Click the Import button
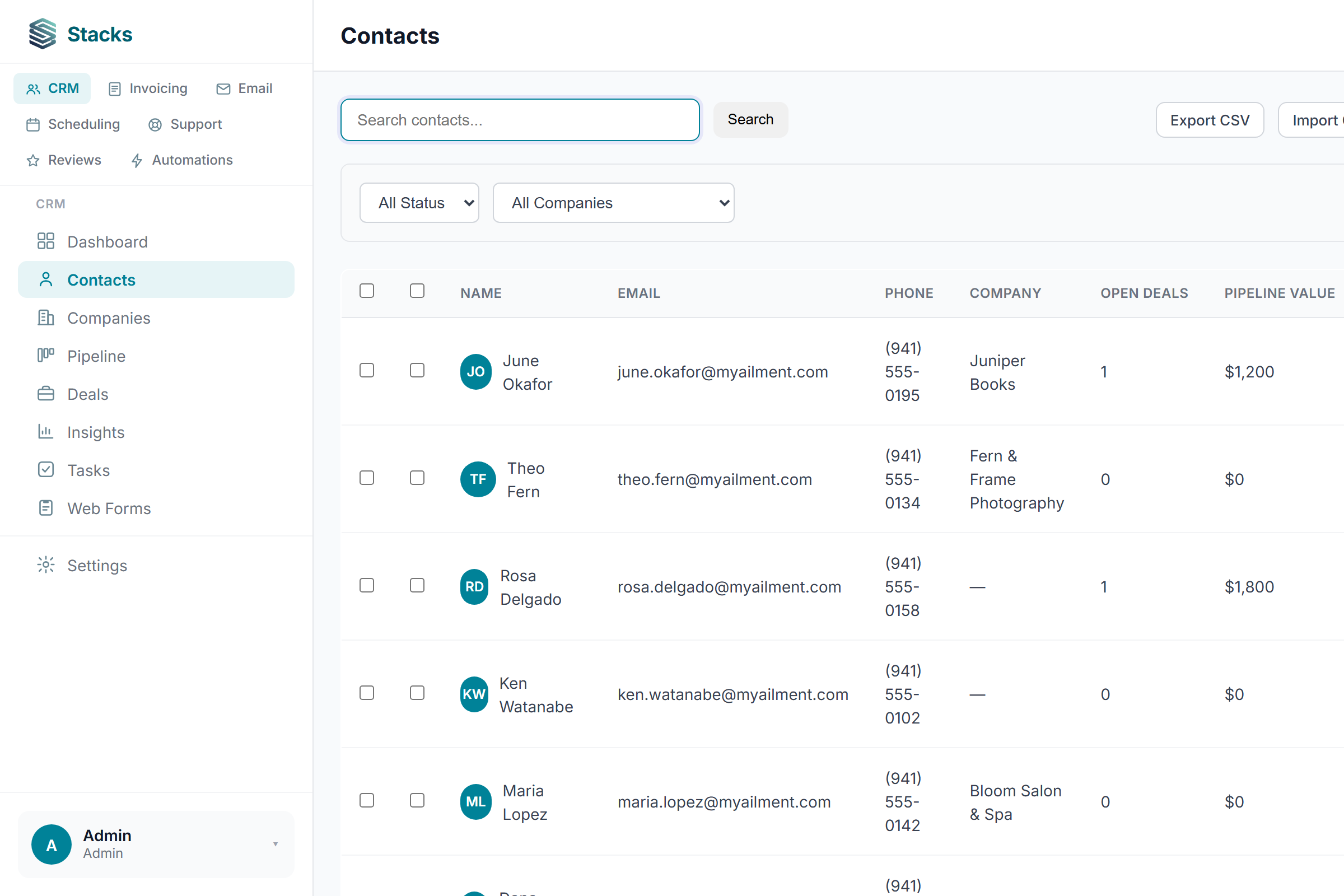 point(1312,120)
